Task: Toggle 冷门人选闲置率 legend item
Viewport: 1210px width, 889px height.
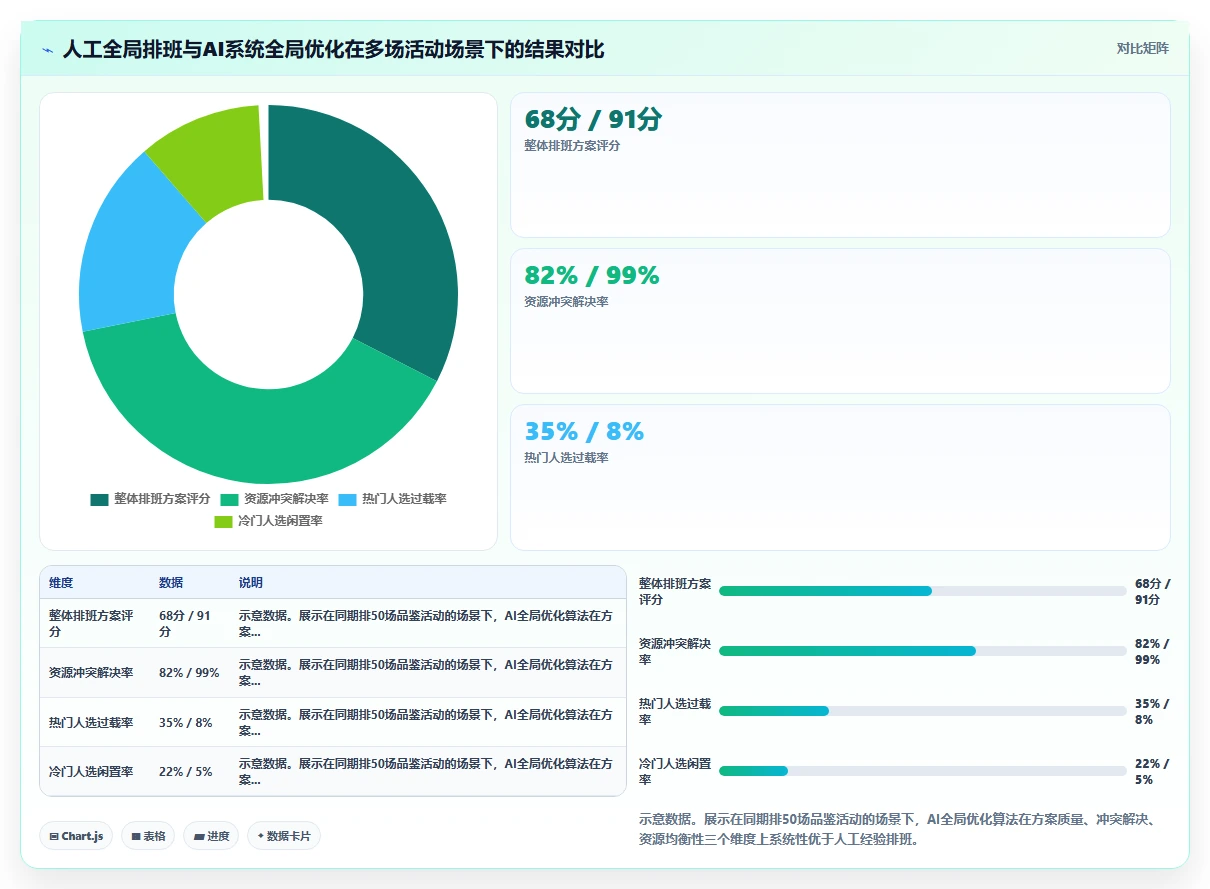Action: 268,521
